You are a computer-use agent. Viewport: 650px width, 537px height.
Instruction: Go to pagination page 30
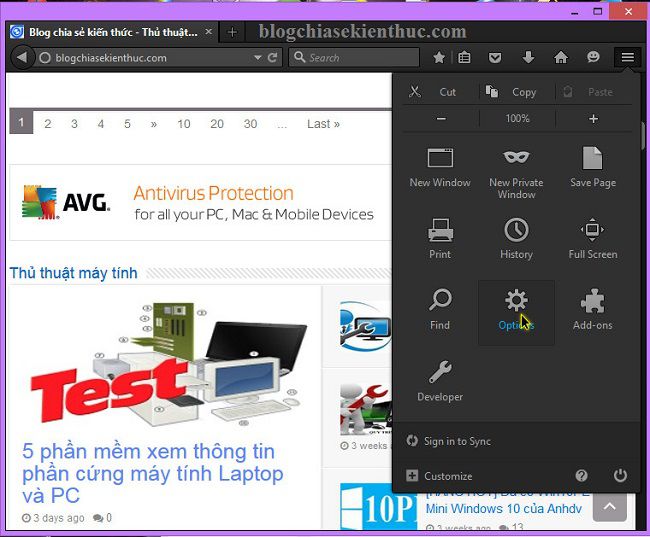point(250,124)
